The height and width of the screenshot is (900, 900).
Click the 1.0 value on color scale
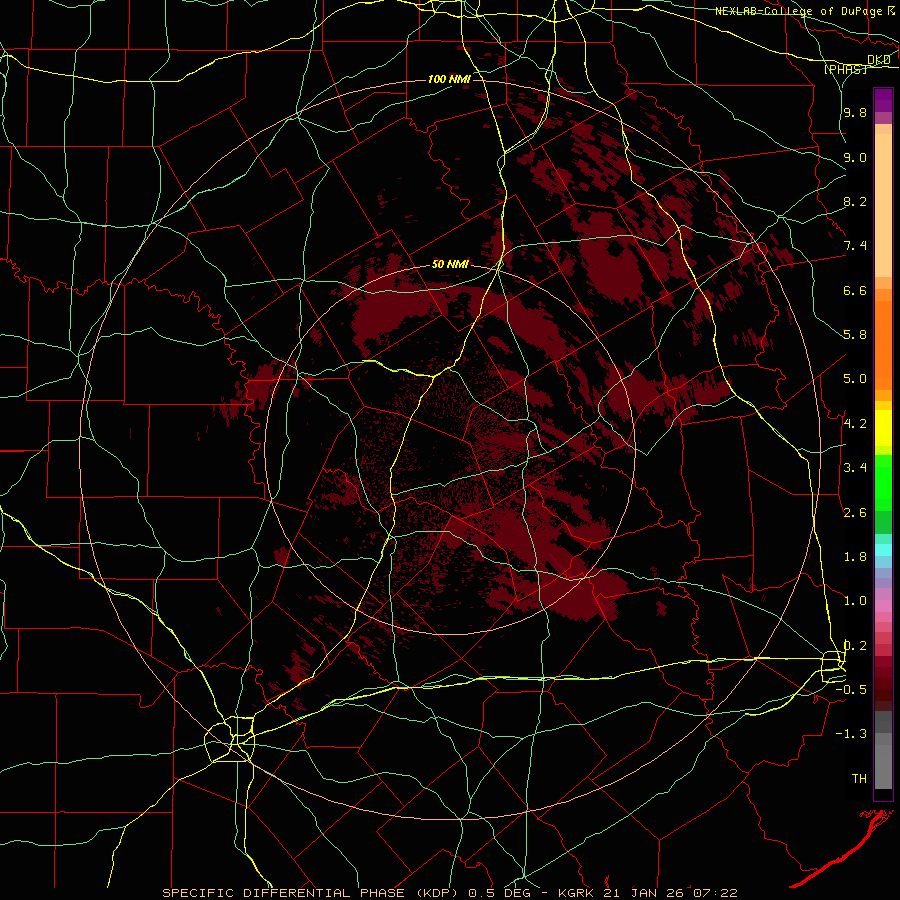click(x=855, y=601)
